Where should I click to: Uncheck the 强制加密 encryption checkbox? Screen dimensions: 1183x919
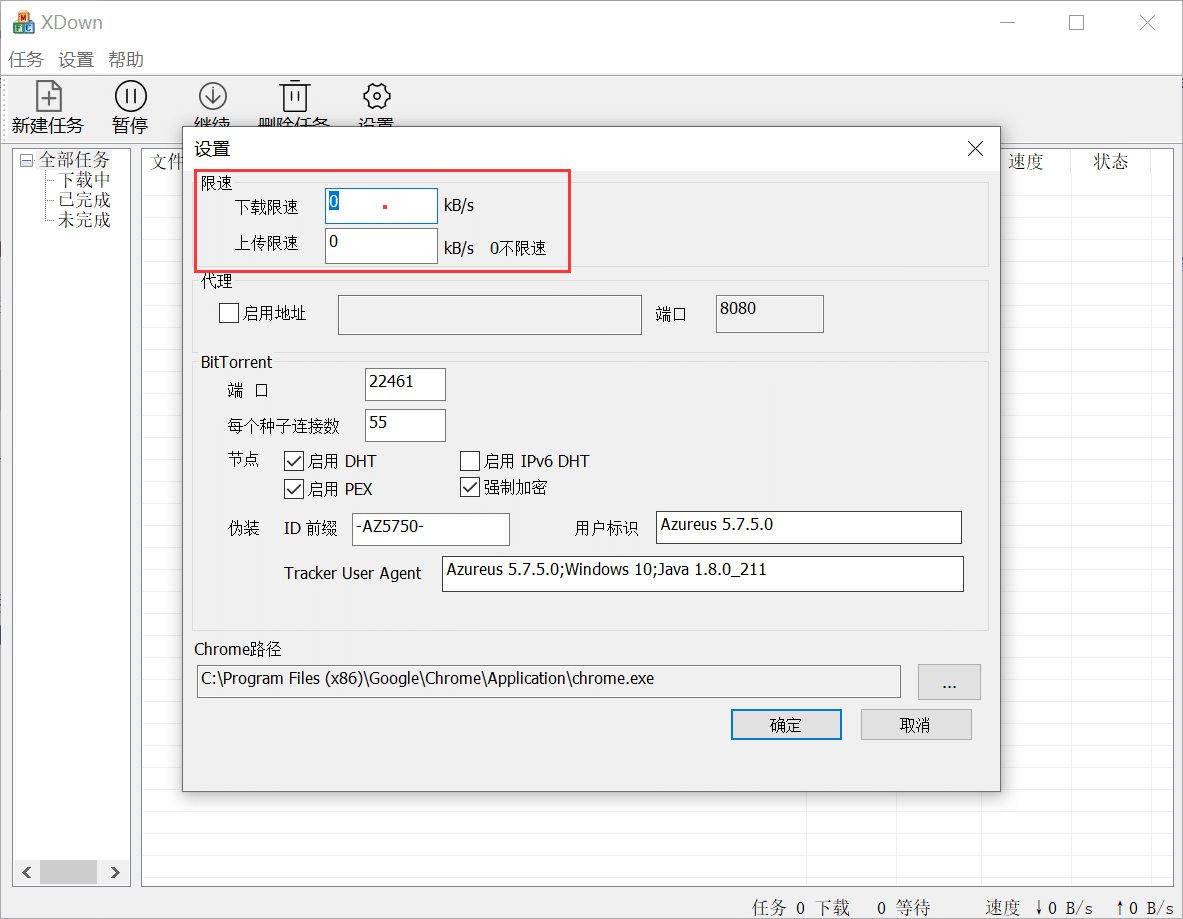pos(469,487)
